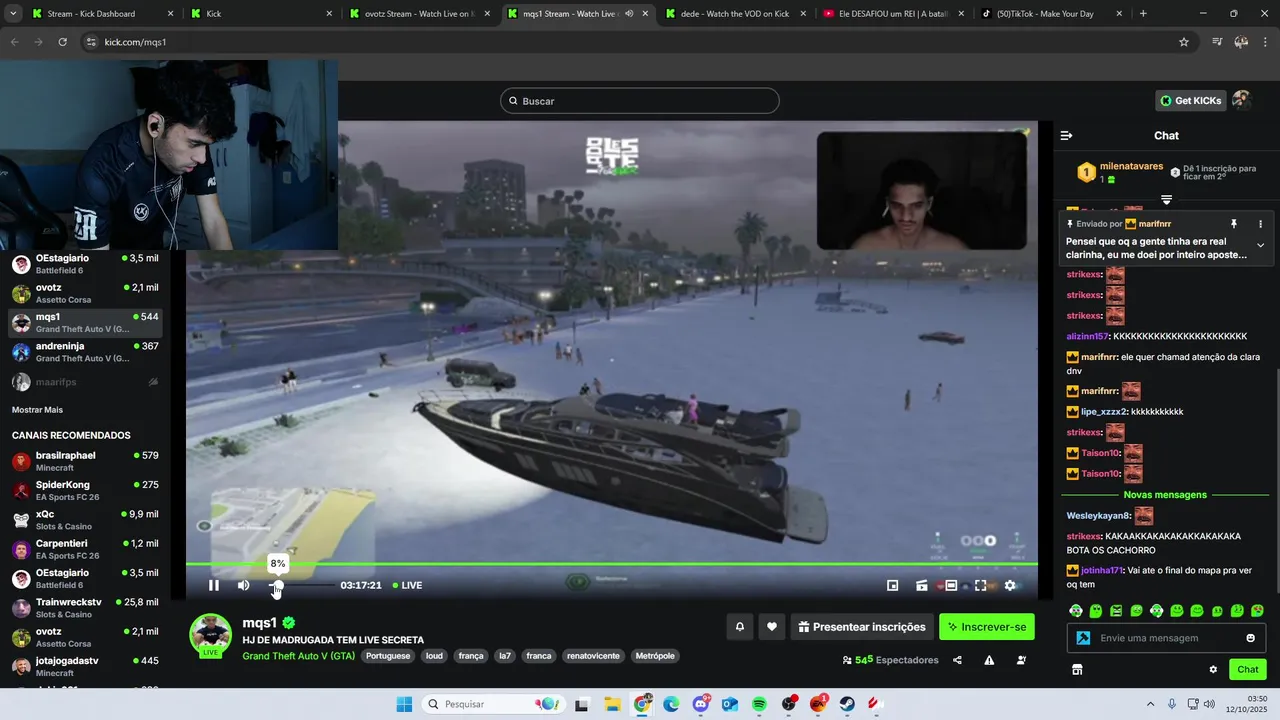
Task: Open pinned message three-dot menu
Action: pos(1260,224)
